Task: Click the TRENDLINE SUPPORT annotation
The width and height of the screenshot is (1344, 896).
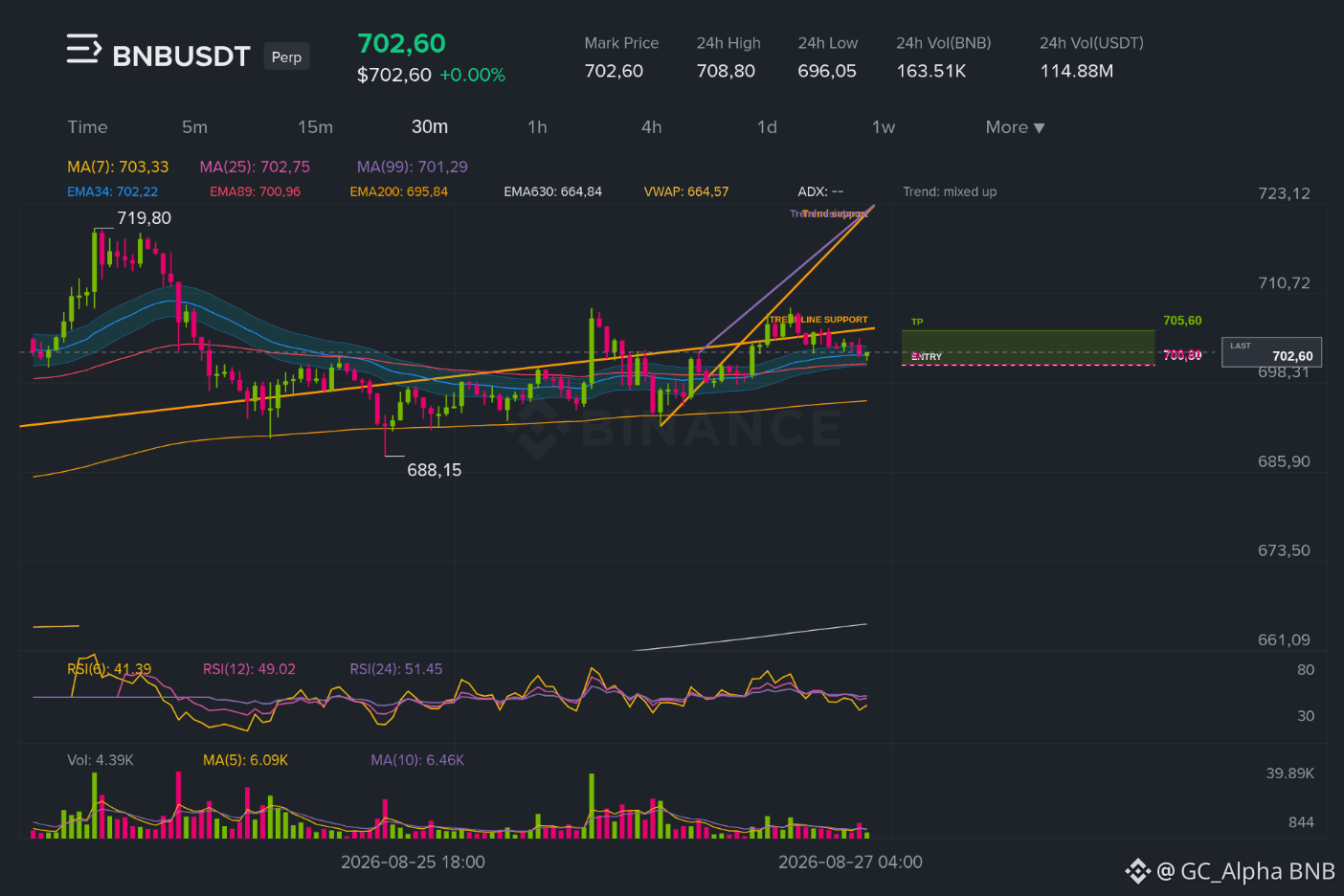Action: click(818, 320)
